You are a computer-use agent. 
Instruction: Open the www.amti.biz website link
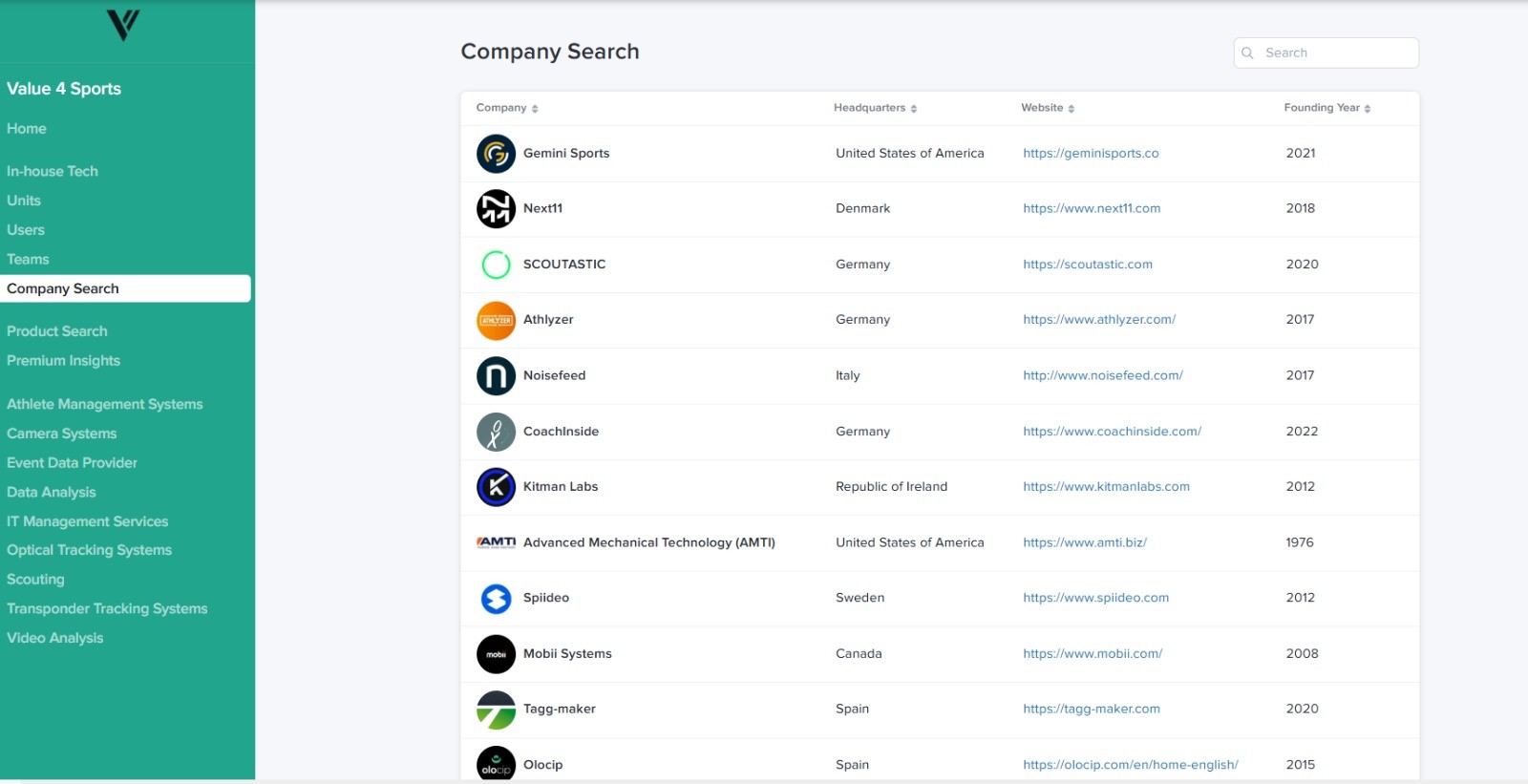[1085, 542]
